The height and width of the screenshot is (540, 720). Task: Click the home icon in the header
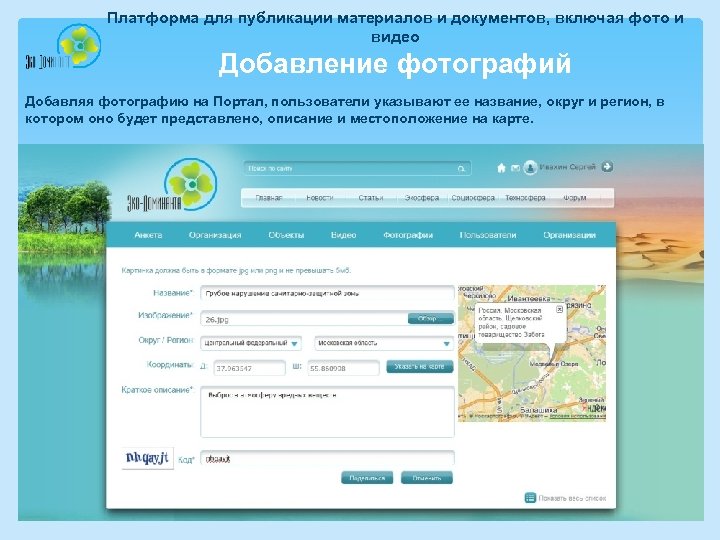(x=501, y=168)
